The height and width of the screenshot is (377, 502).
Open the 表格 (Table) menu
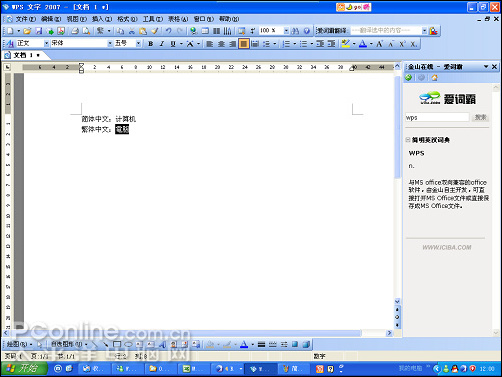(x=178, y=19)
